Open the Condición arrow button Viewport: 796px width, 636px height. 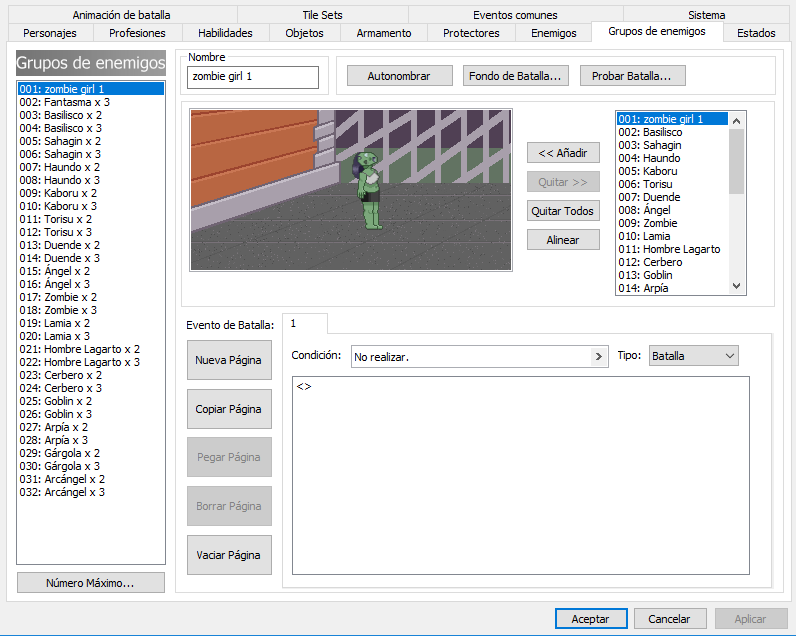click(599, 356)
